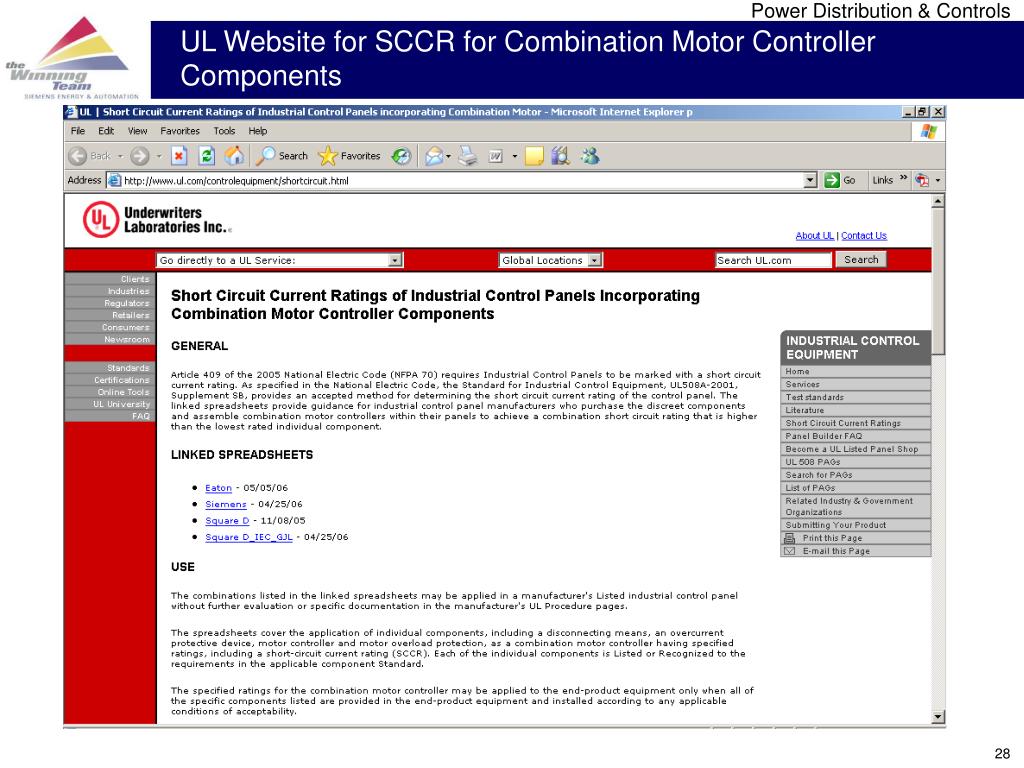Click the Research books icon
Viewport: 1024px width, 768px height.
pos(561,156)
